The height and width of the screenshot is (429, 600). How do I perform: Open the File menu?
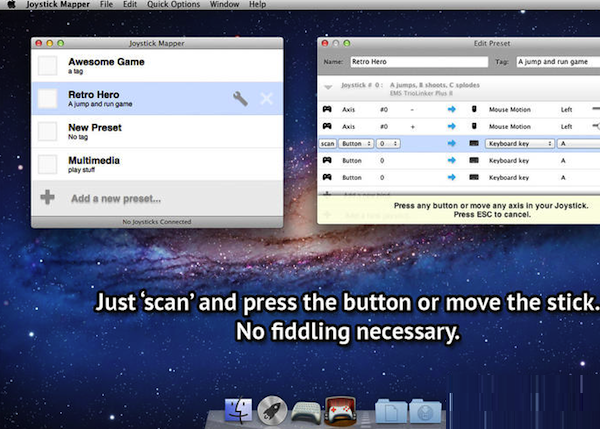(106, 4)
